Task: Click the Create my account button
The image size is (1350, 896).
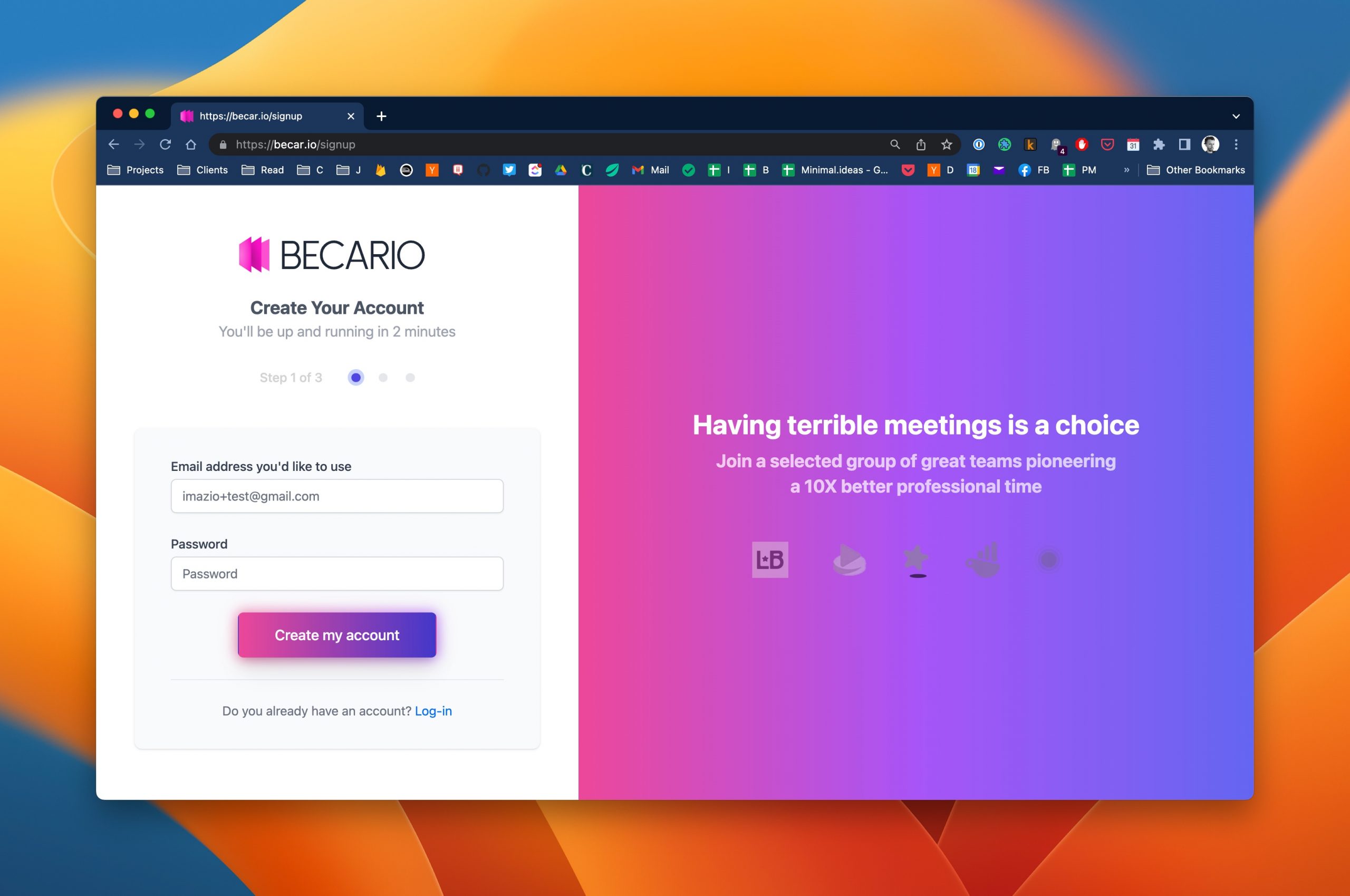Action: [337, 635]
